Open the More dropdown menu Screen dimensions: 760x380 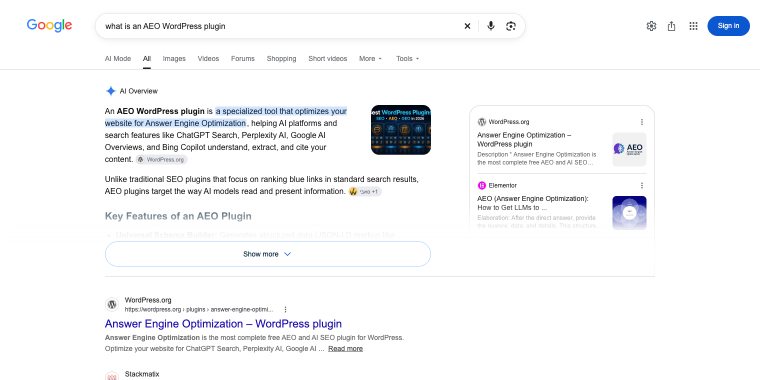tap(370, 59)
